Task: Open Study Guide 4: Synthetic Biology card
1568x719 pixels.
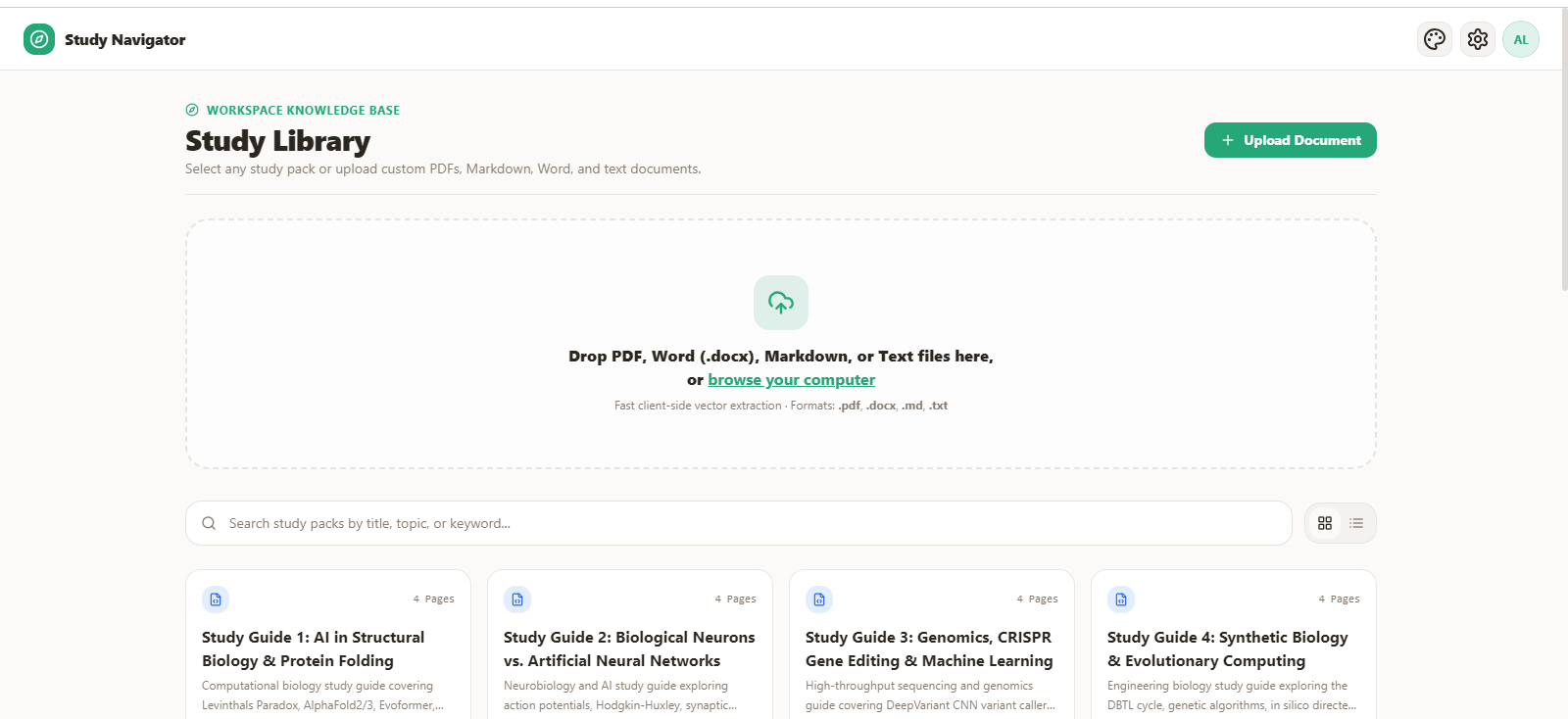Action: point(1234,645)
